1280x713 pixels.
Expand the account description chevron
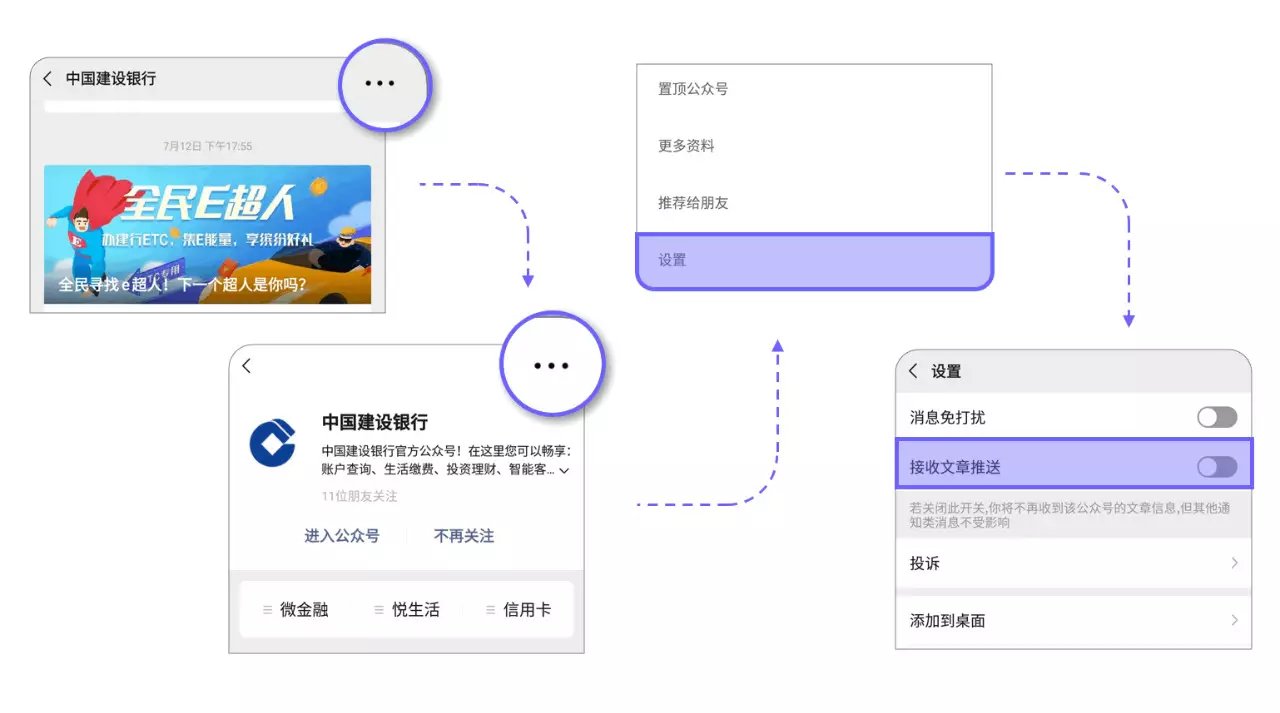point(564,470)
